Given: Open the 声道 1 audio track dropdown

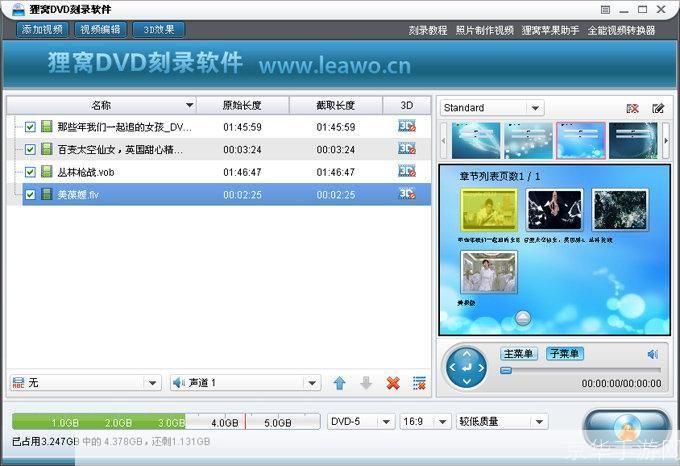Looking at the screenshot, I should (245, 383).
